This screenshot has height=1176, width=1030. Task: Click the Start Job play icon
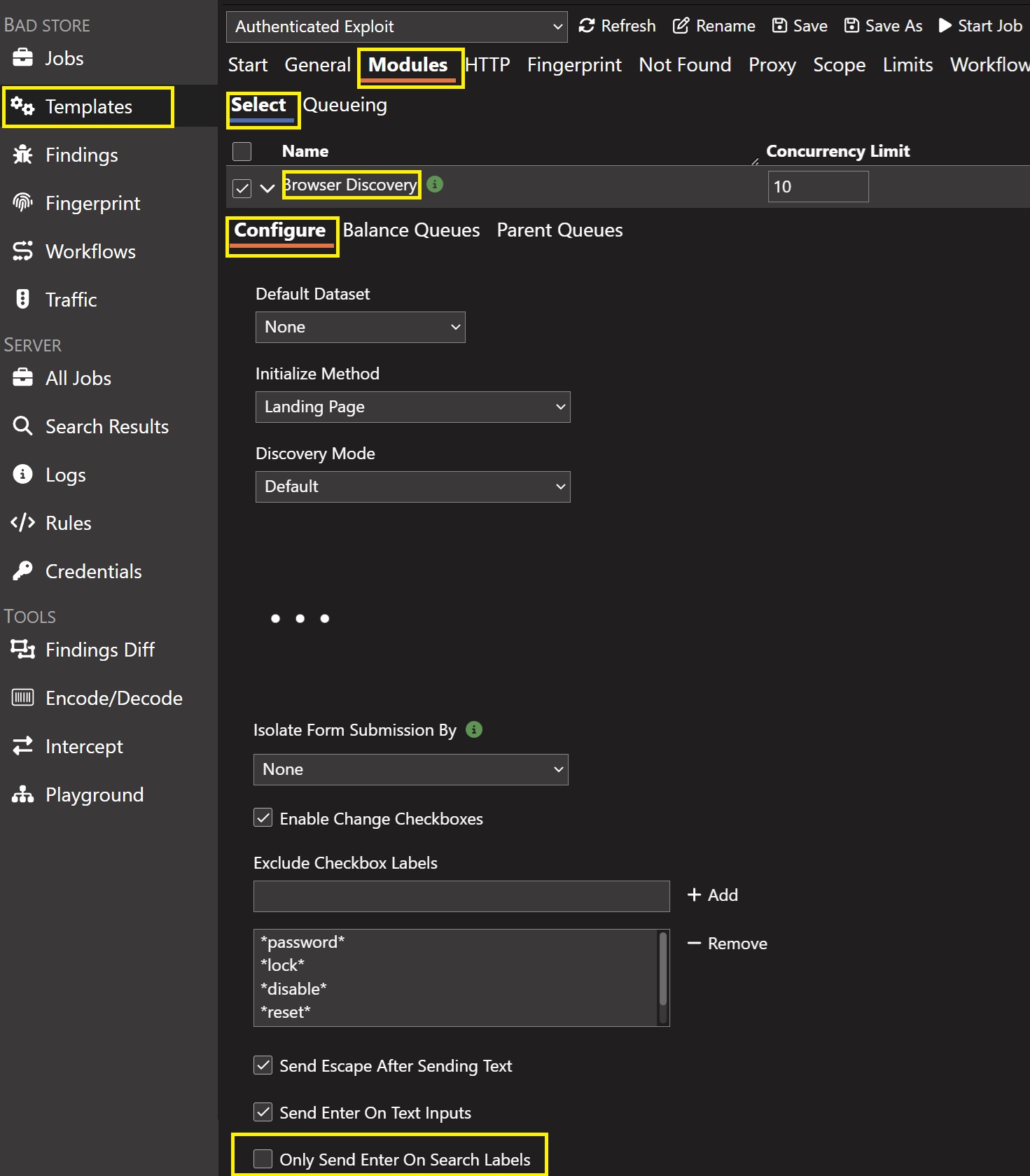945,26
